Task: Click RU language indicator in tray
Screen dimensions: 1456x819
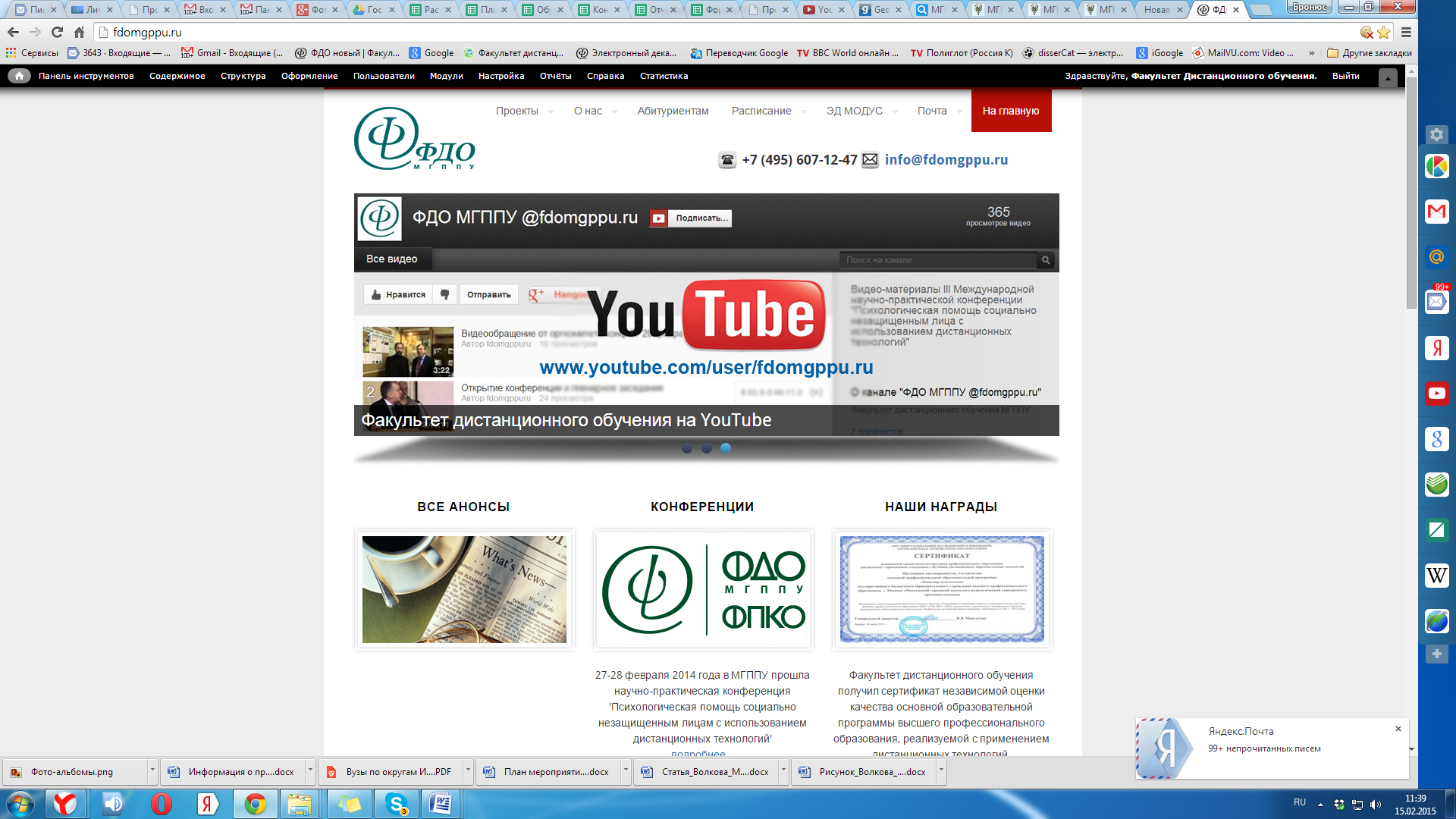Action: click(1300, 802)
